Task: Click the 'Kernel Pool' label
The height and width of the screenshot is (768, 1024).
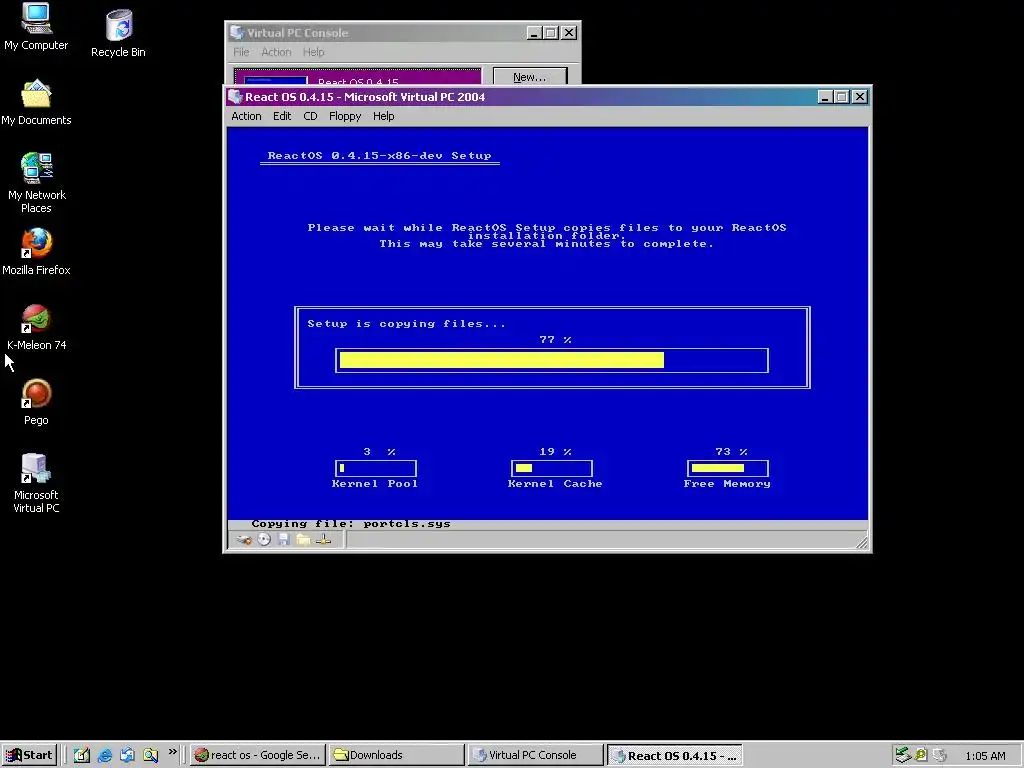Action: point(375,484)
